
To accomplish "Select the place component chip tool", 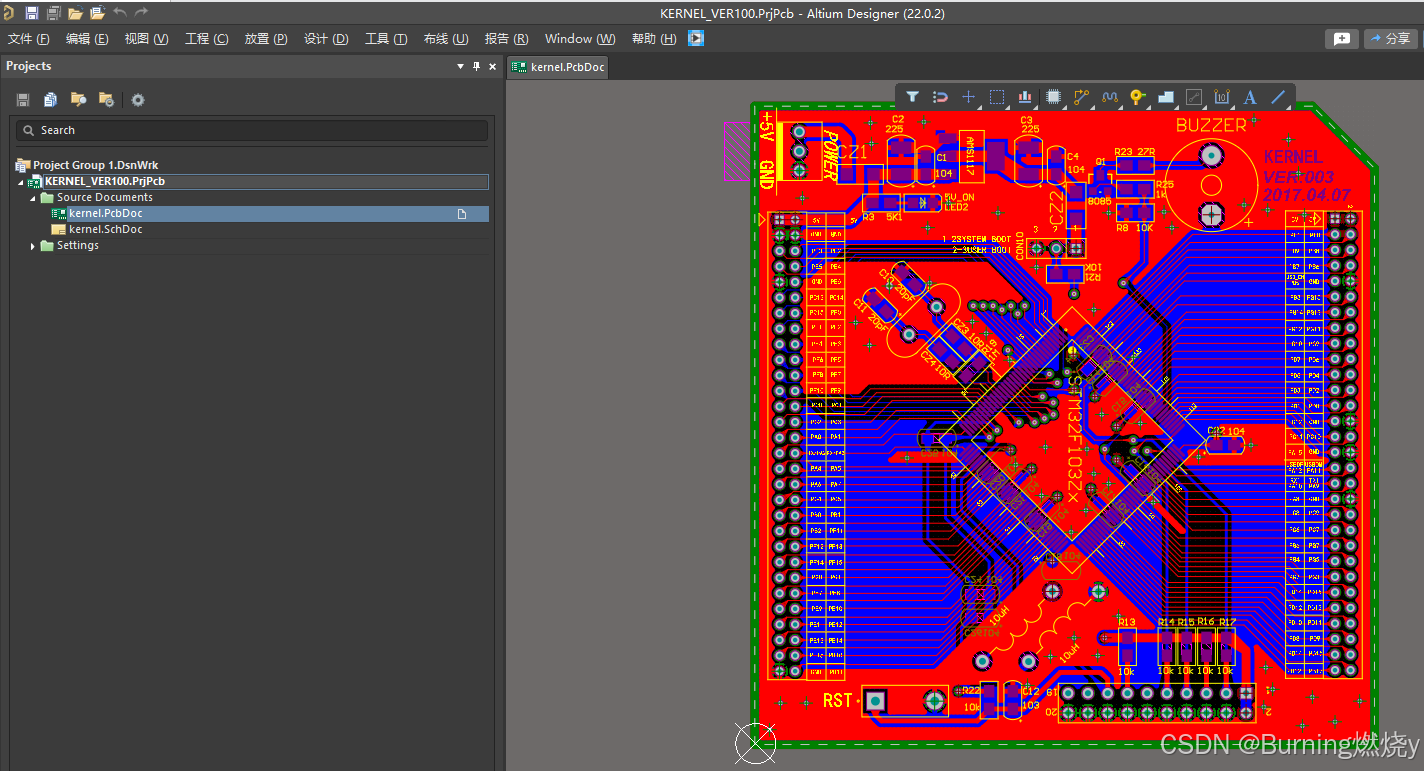I will [1053, 97].
